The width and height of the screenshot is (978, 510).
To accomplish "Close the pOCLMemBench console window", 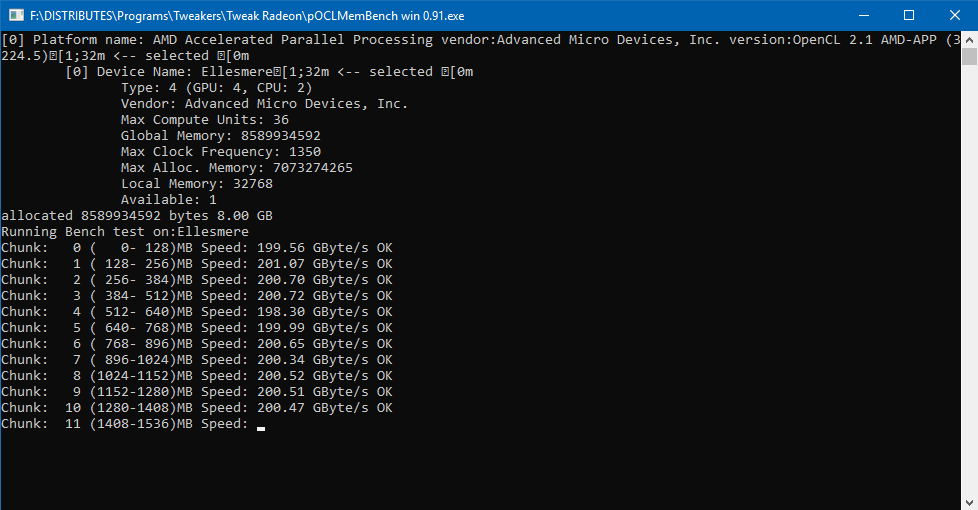I will [x=955, y=15].
